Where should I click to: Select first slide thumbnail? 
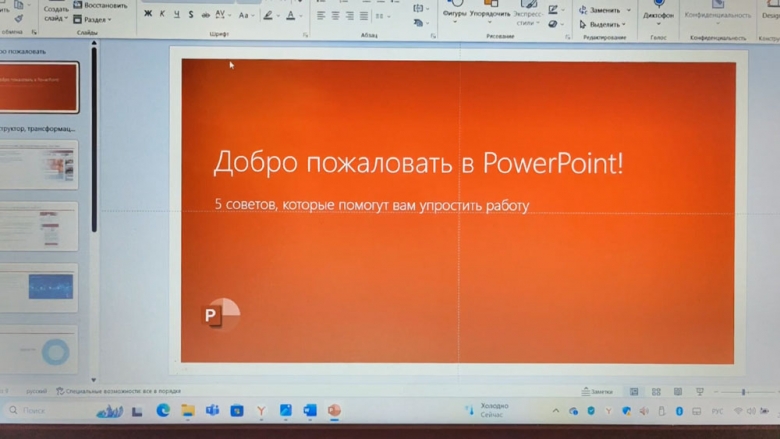coord(39,87)
